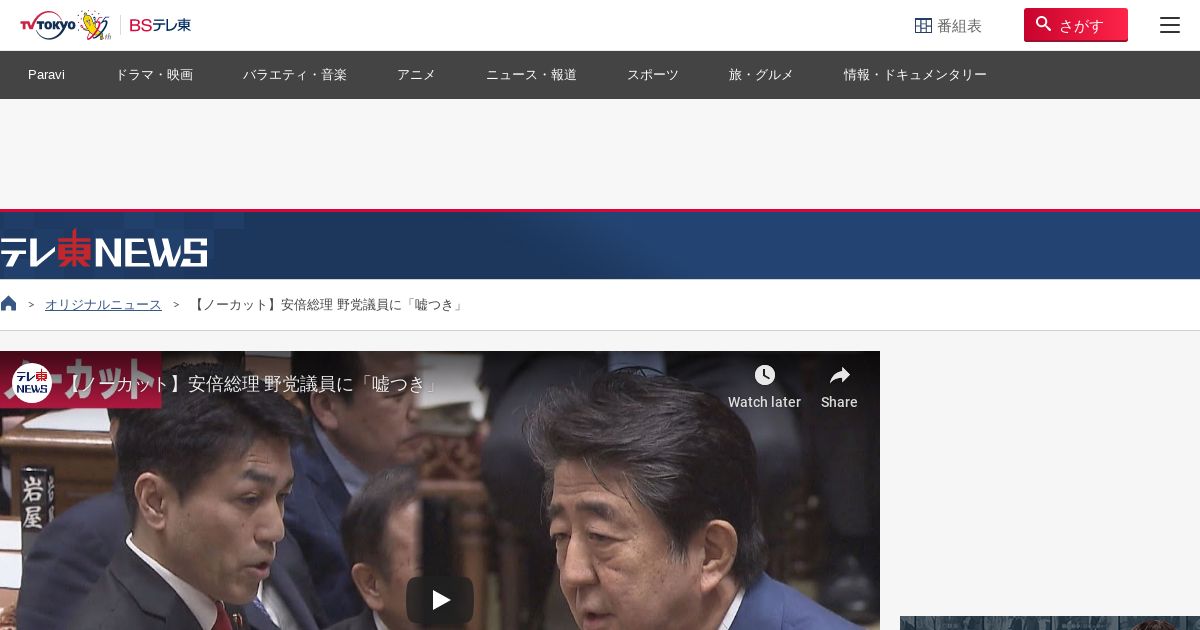The image size is (1200, 630).
Task: Select the スポーツ menu item
Action: [x=653, y=75]
